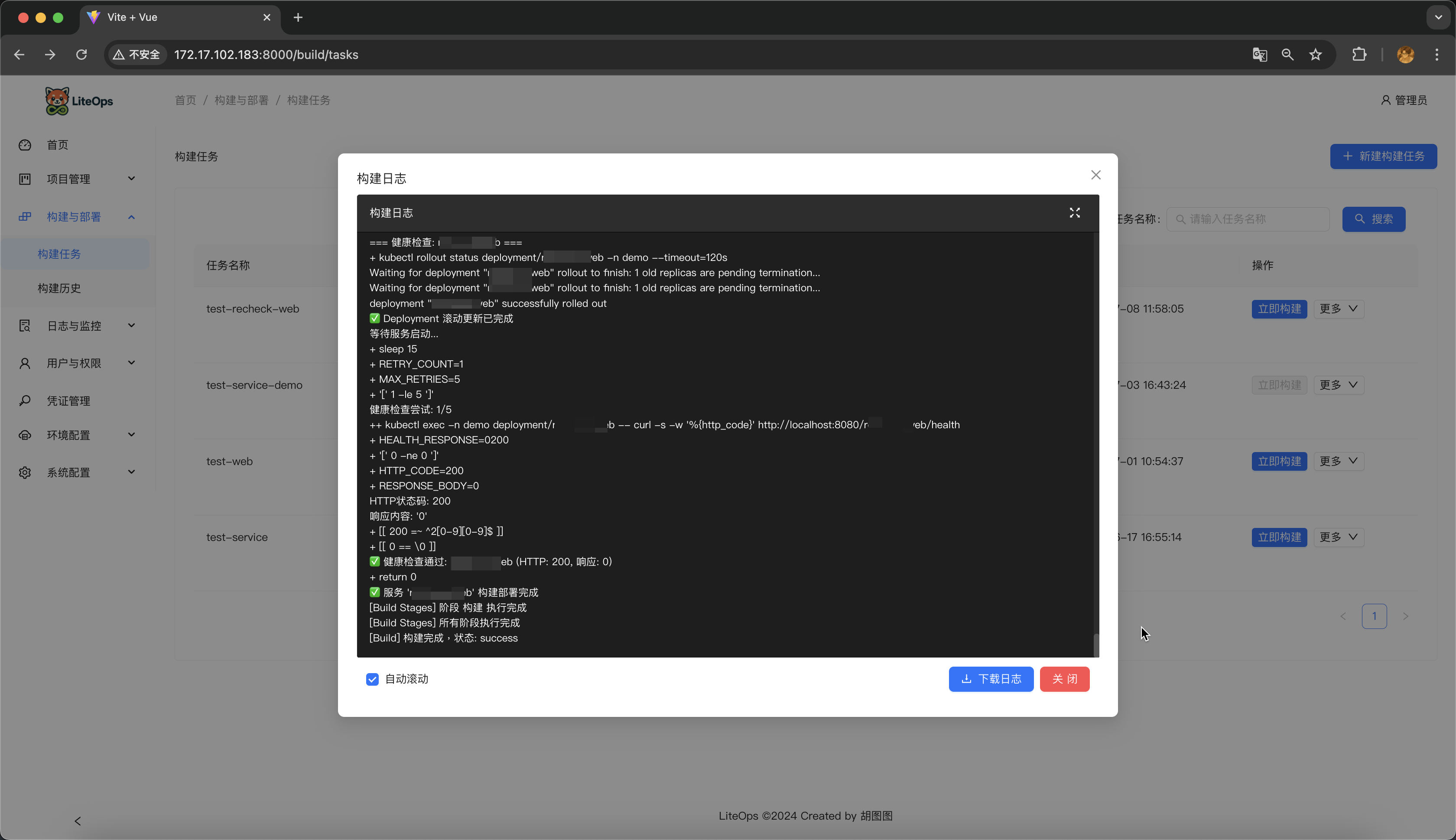Open 凭证管理 credentials page

(68, 401)
